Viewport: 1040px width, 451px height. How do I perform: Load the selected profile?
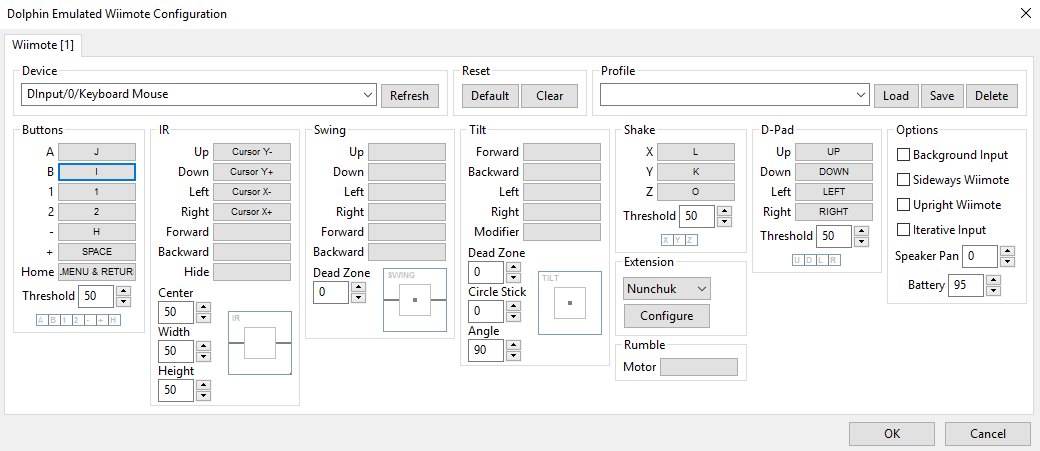tap(895, 96)
